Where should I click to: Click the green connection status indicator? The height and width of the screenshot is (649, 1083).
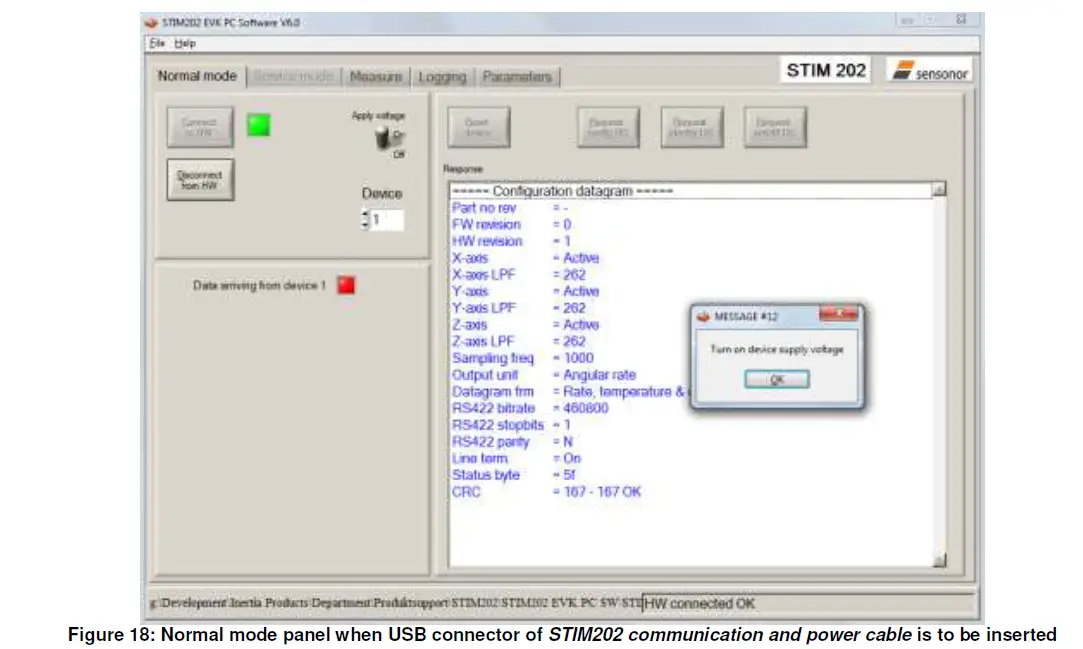pyautogui.click(x=258, y=123)
